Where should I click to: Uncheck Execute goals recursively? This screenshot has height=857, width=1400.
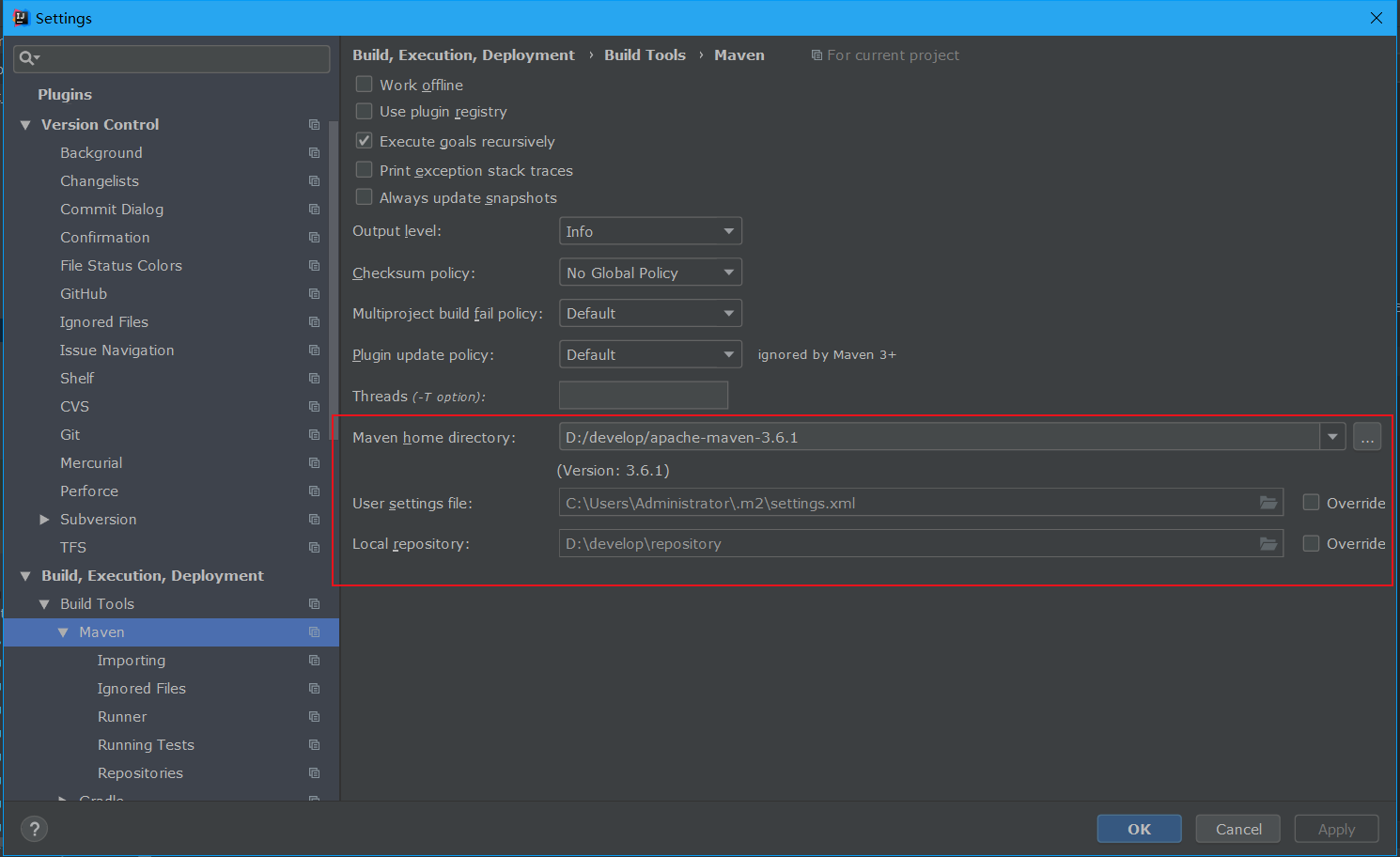[x=364, y=141]
